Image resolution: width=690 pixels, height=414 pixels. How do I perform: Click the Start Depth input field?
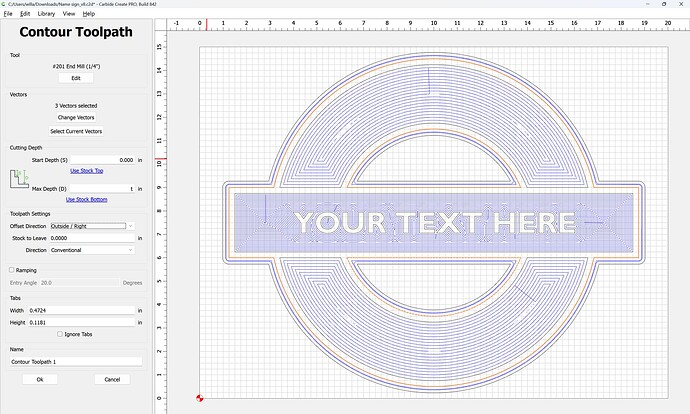click(x=102, y=160)
